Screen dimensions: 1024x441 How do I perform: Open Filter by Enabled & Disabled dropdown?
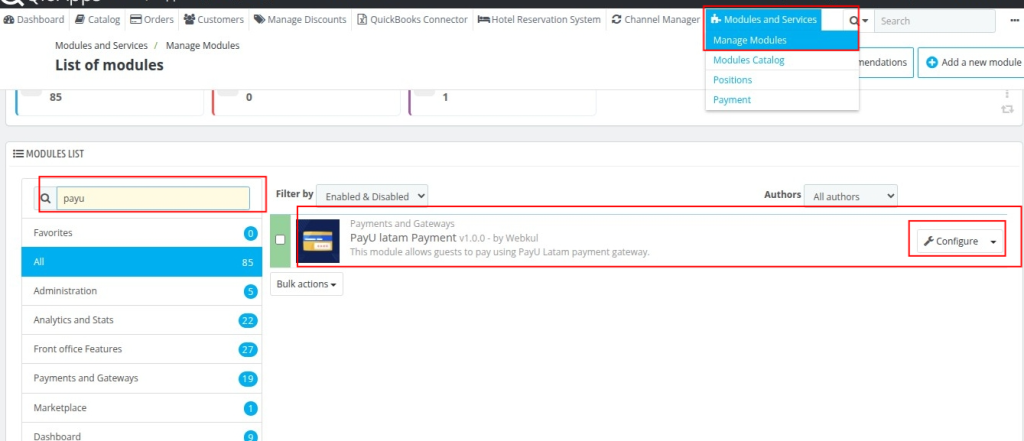coord(372,196)
